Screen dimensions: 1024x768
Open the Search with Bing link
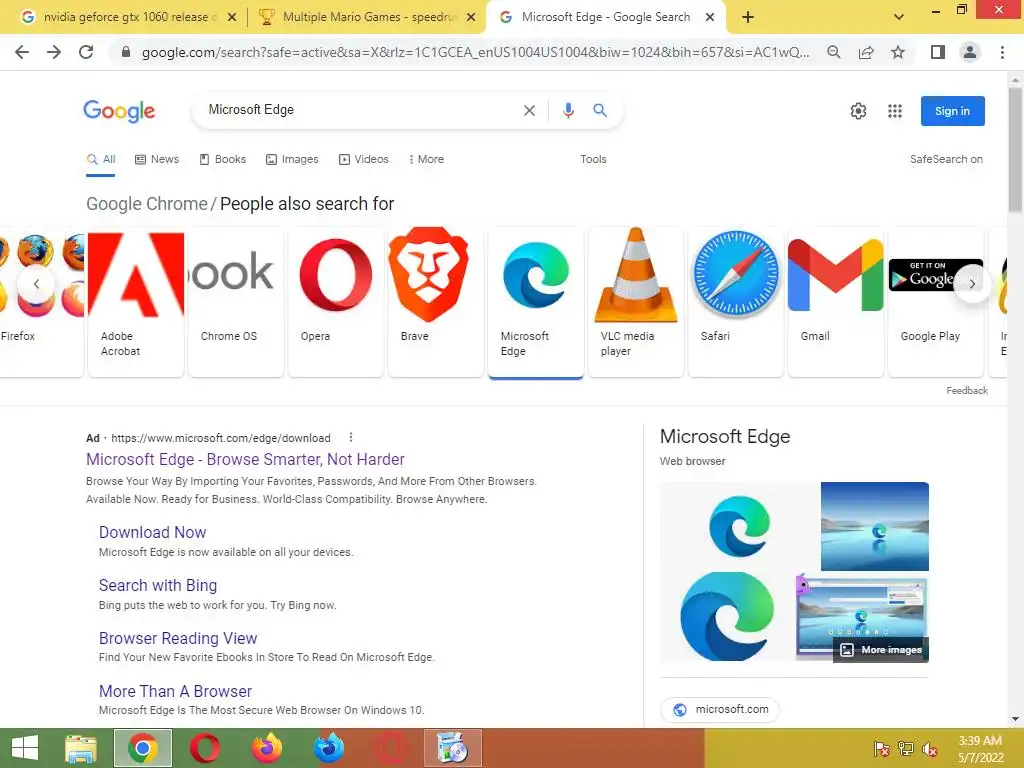157,585
